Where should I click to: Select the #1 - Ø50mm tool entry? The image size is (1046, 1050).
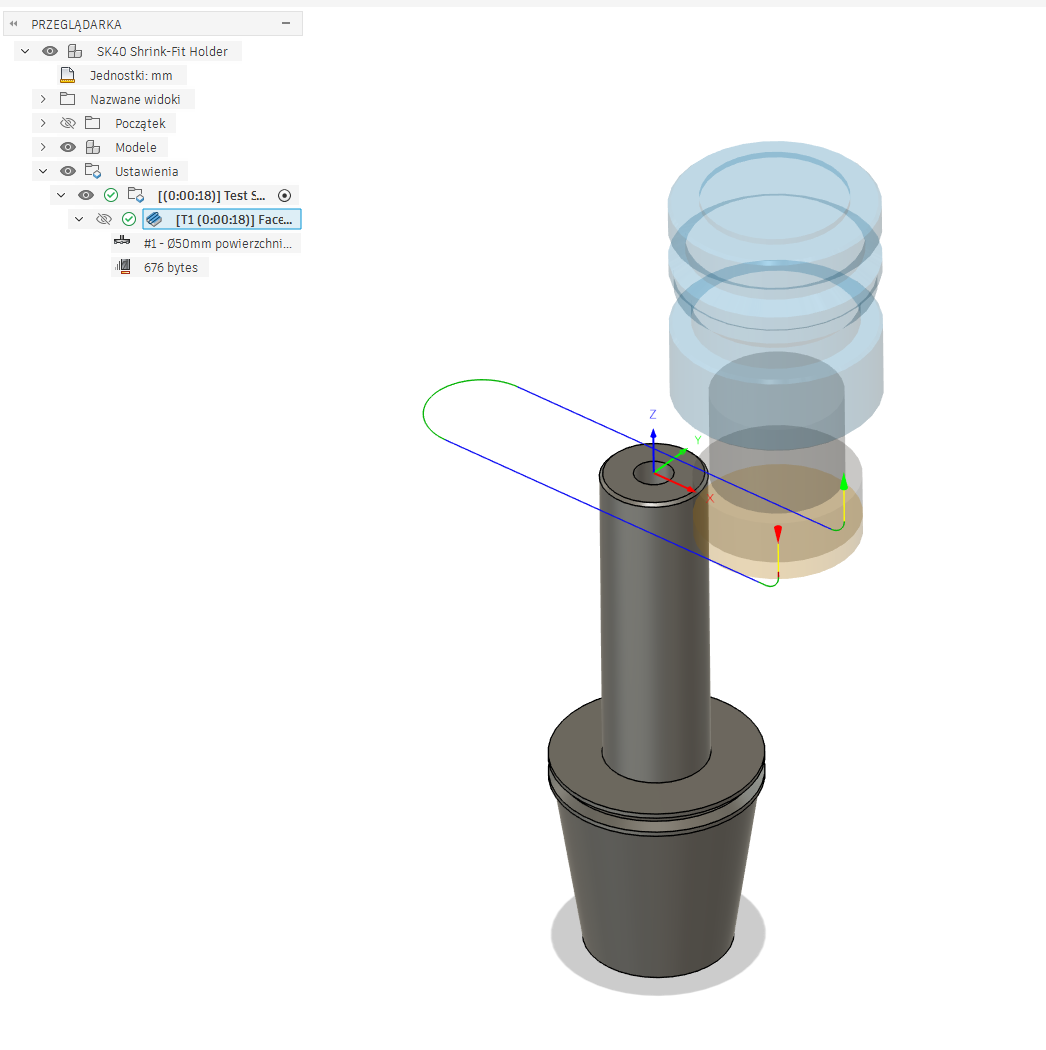tap(218, 244)
